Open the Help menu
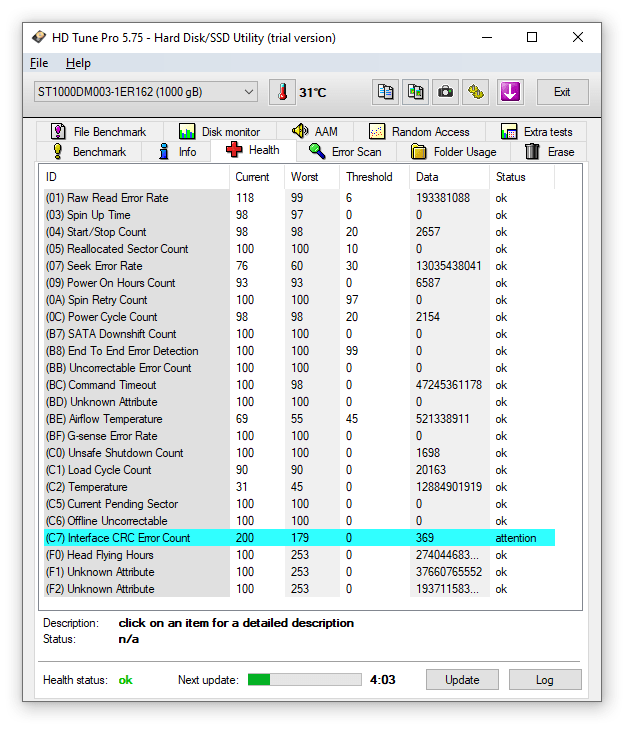Screen dimensions: 629x730 pyautogui.click(x=78, y=63)
